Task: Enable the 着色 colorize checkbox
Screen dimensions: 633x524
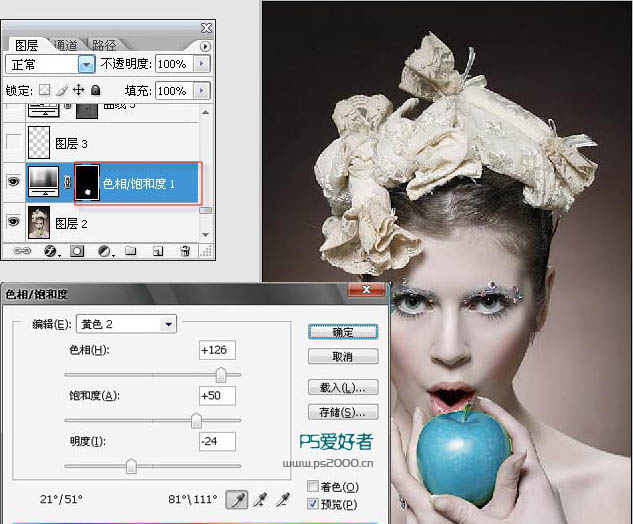Action: pos(314,487)
